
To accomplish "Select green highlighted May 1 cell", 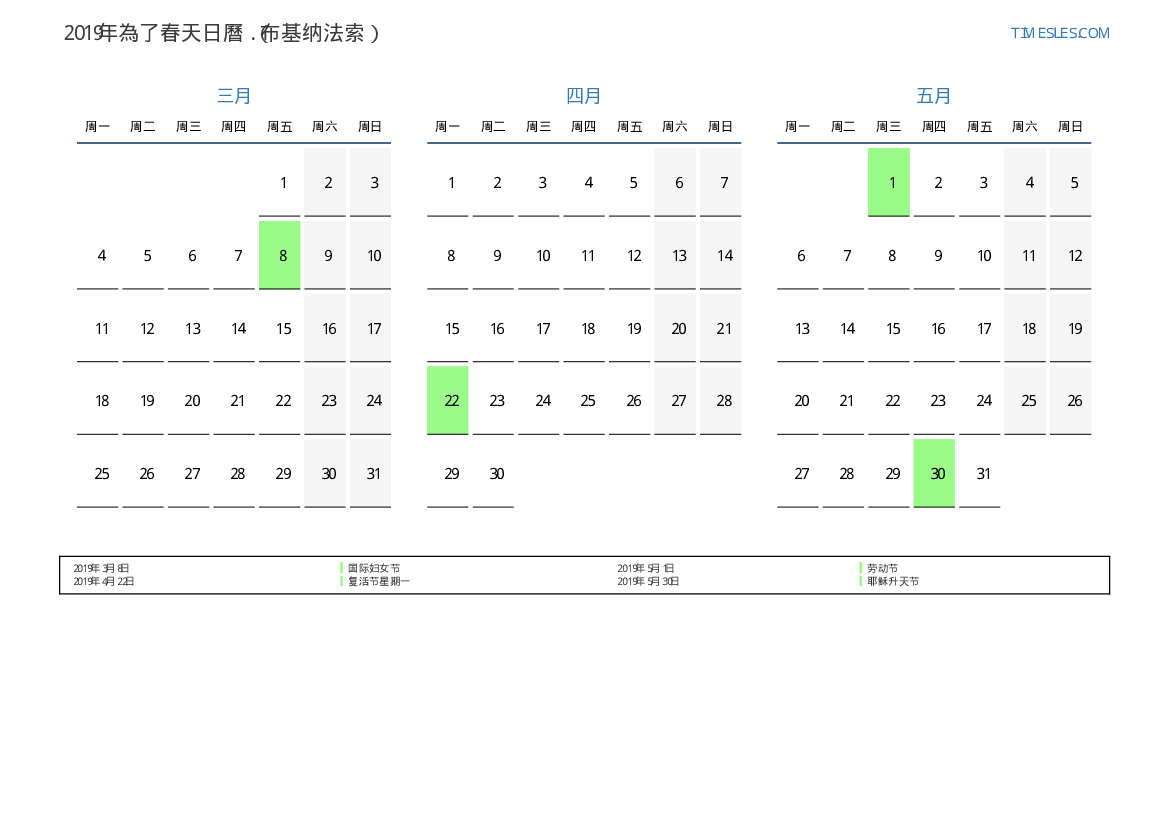I will click(x=889, y=182).
